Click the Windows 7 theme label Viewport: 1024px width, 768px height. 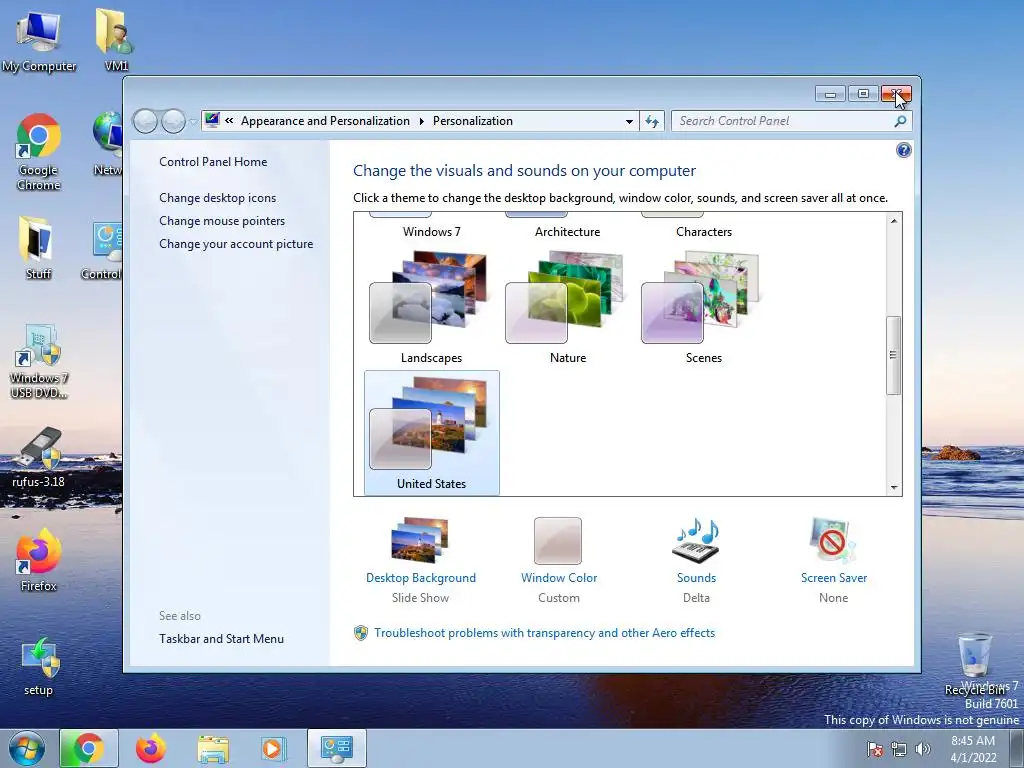coord(431,232)
